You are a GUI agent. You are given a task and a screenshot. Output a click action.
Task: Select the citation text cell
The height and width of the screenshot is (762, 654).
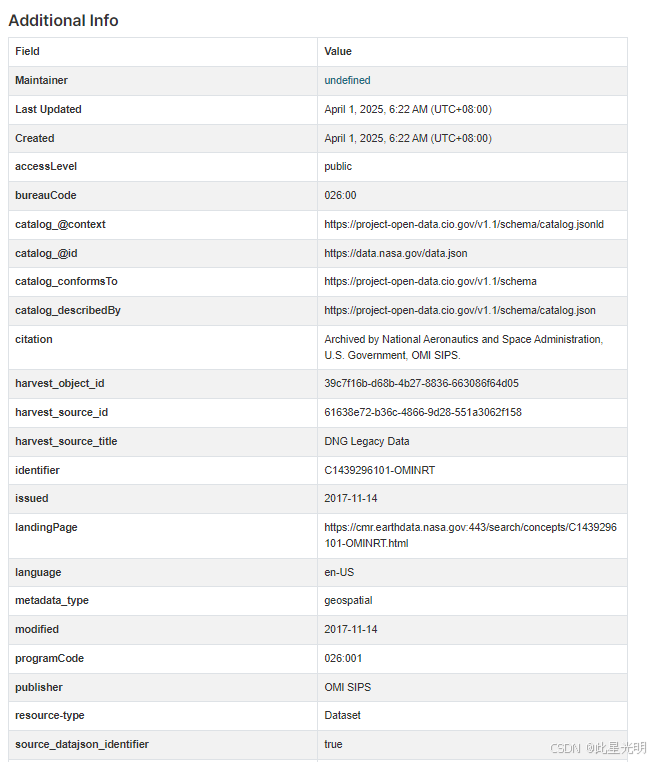[463, 347]
